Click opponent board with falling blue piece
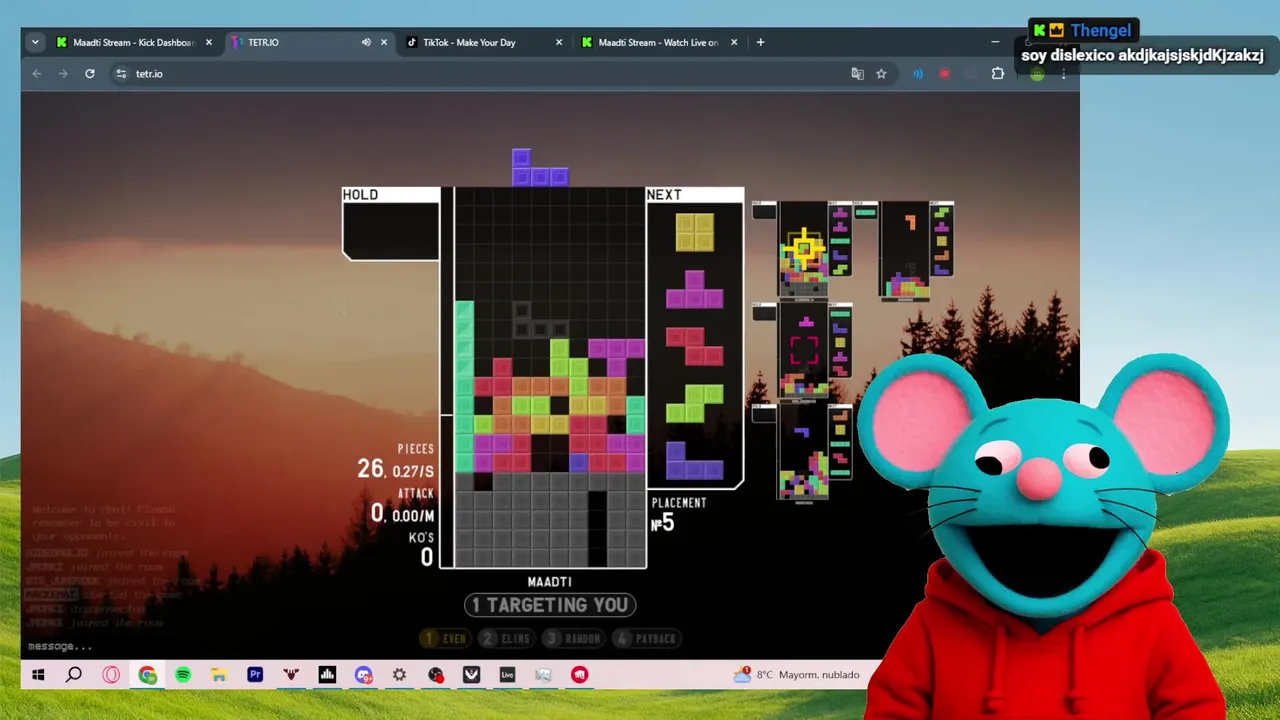The image size is (1280, 720). pyautogui.click(x=803, y=451)
